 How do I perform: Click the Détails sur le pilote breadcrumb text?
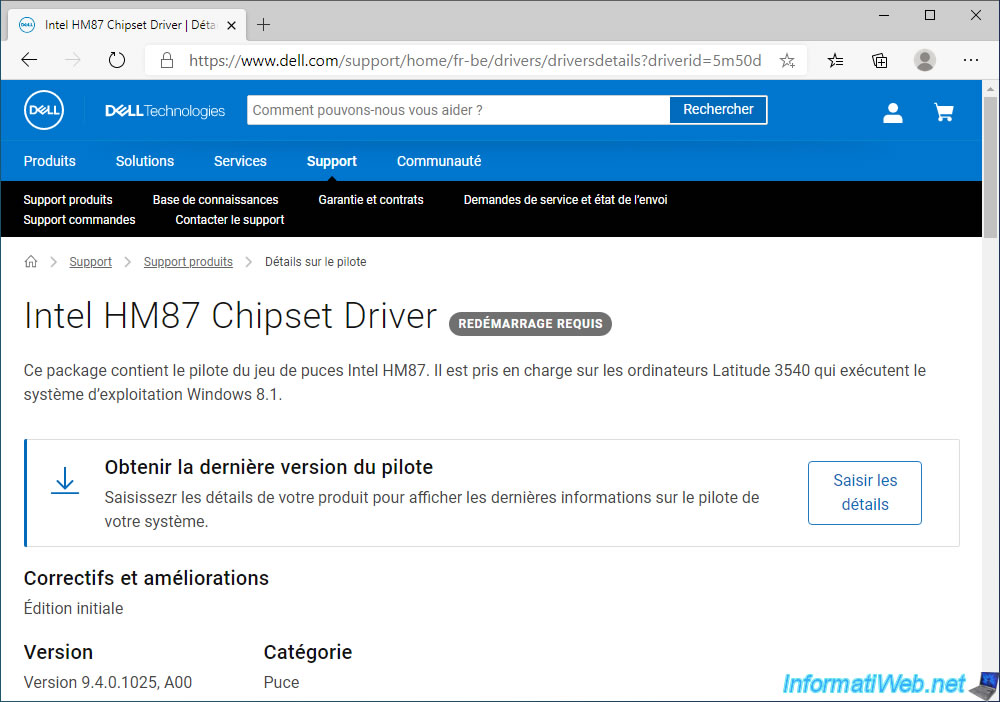(x=316, y=261)
